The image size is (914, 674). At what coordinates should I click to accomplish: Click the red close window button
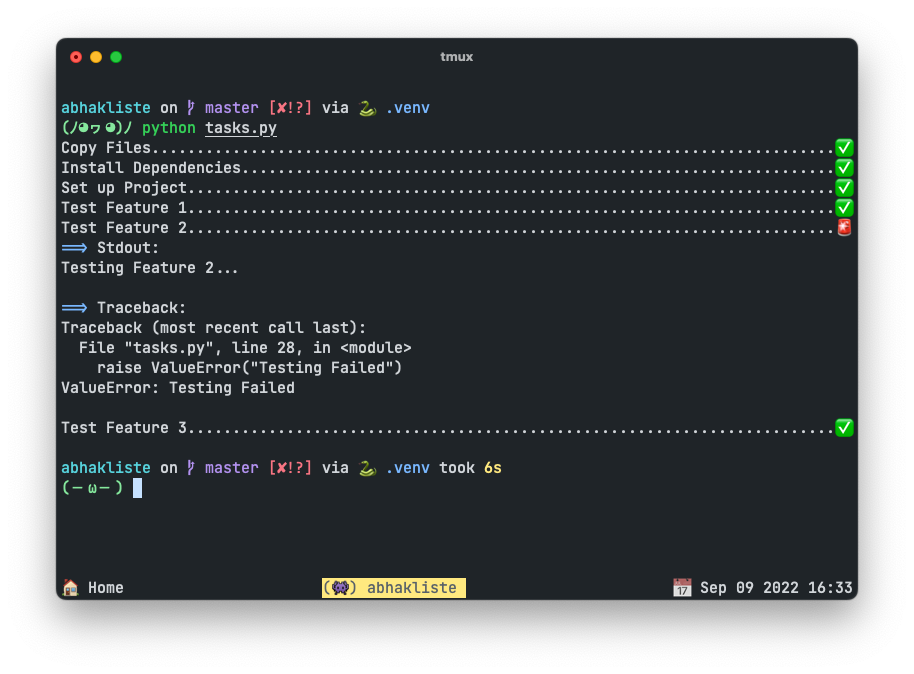(x=76, y=57)
